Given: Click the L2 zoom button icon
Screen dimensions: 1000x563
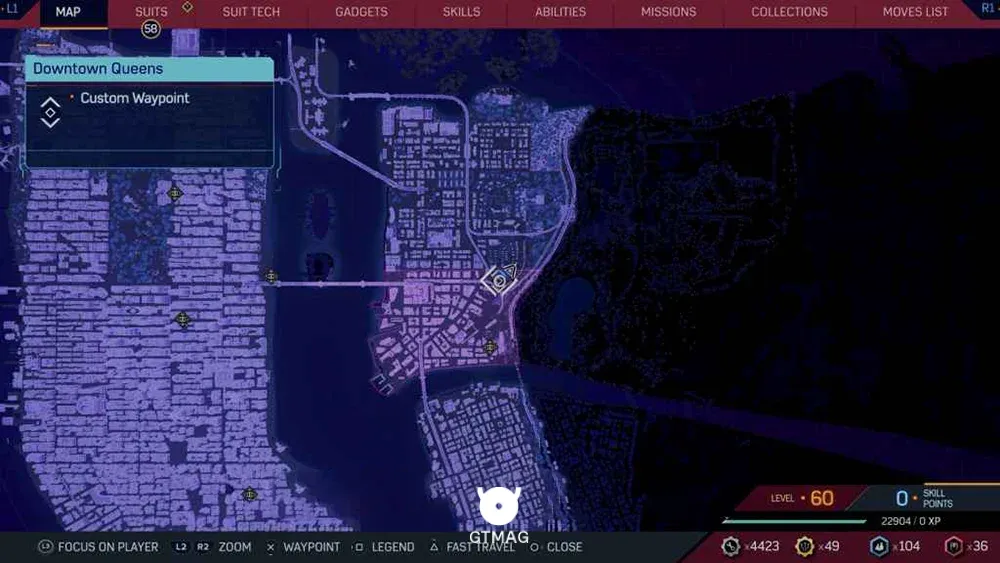Looking at the screenshot, I should click(x=181, y=547).
